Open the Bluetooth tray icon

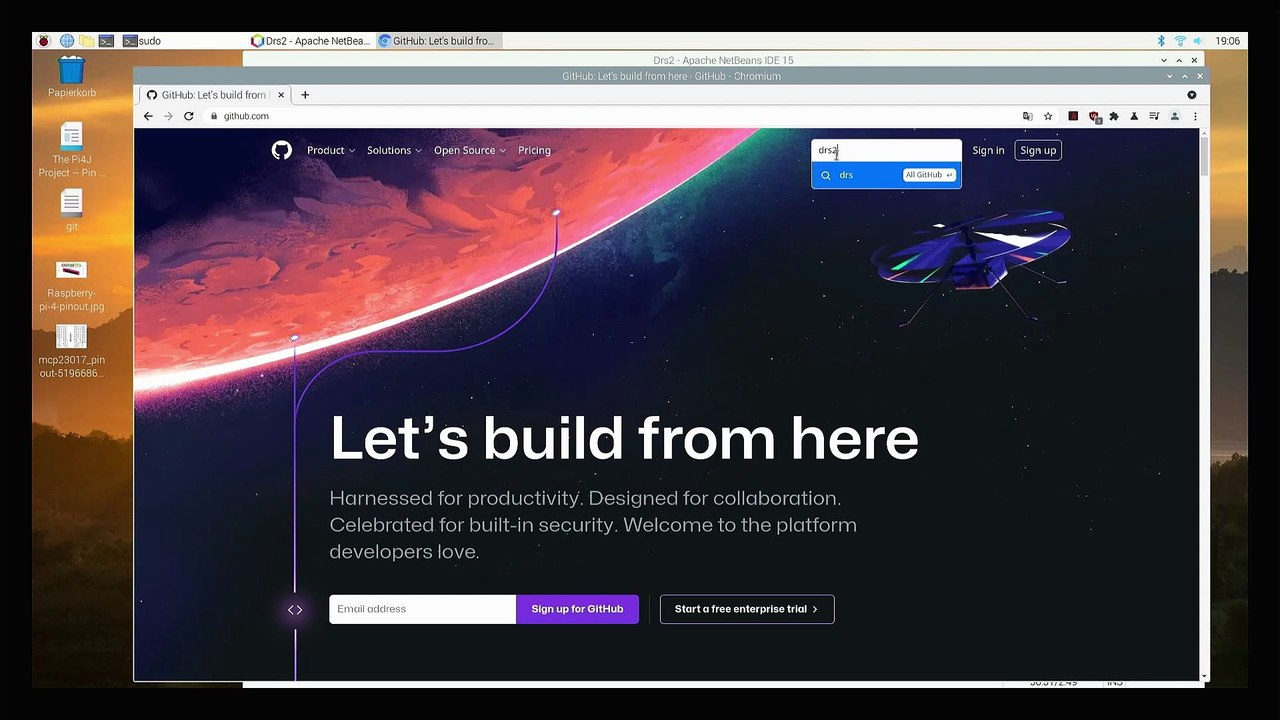(1161, 41)
